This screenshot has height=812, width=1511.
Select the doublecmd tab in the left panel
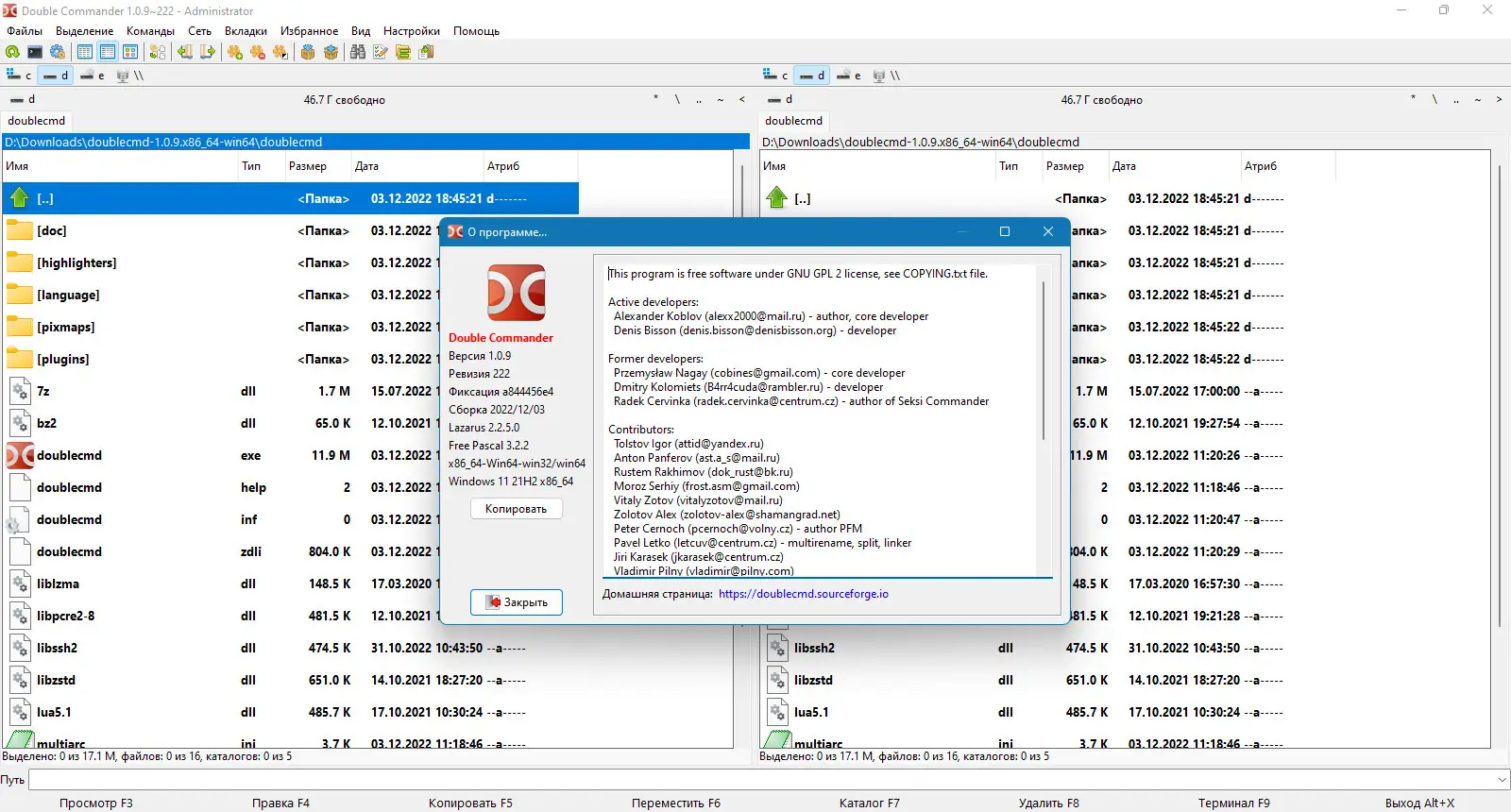37,121
